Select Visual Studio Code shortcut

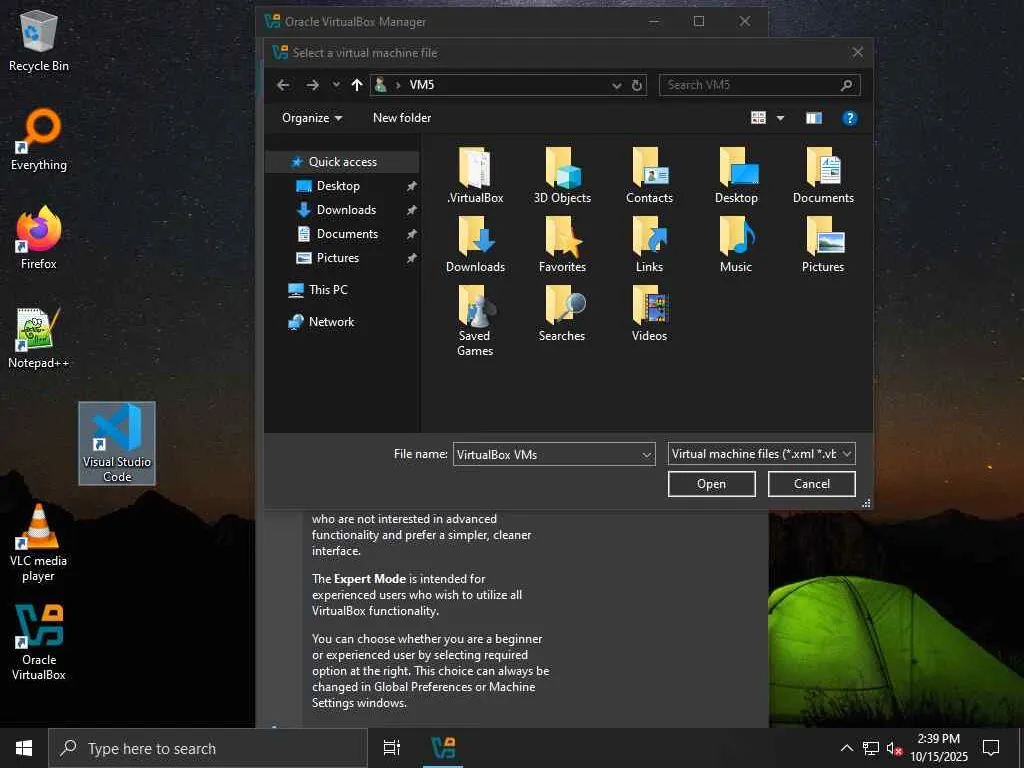pyautogui.click(x=117, y=443)
